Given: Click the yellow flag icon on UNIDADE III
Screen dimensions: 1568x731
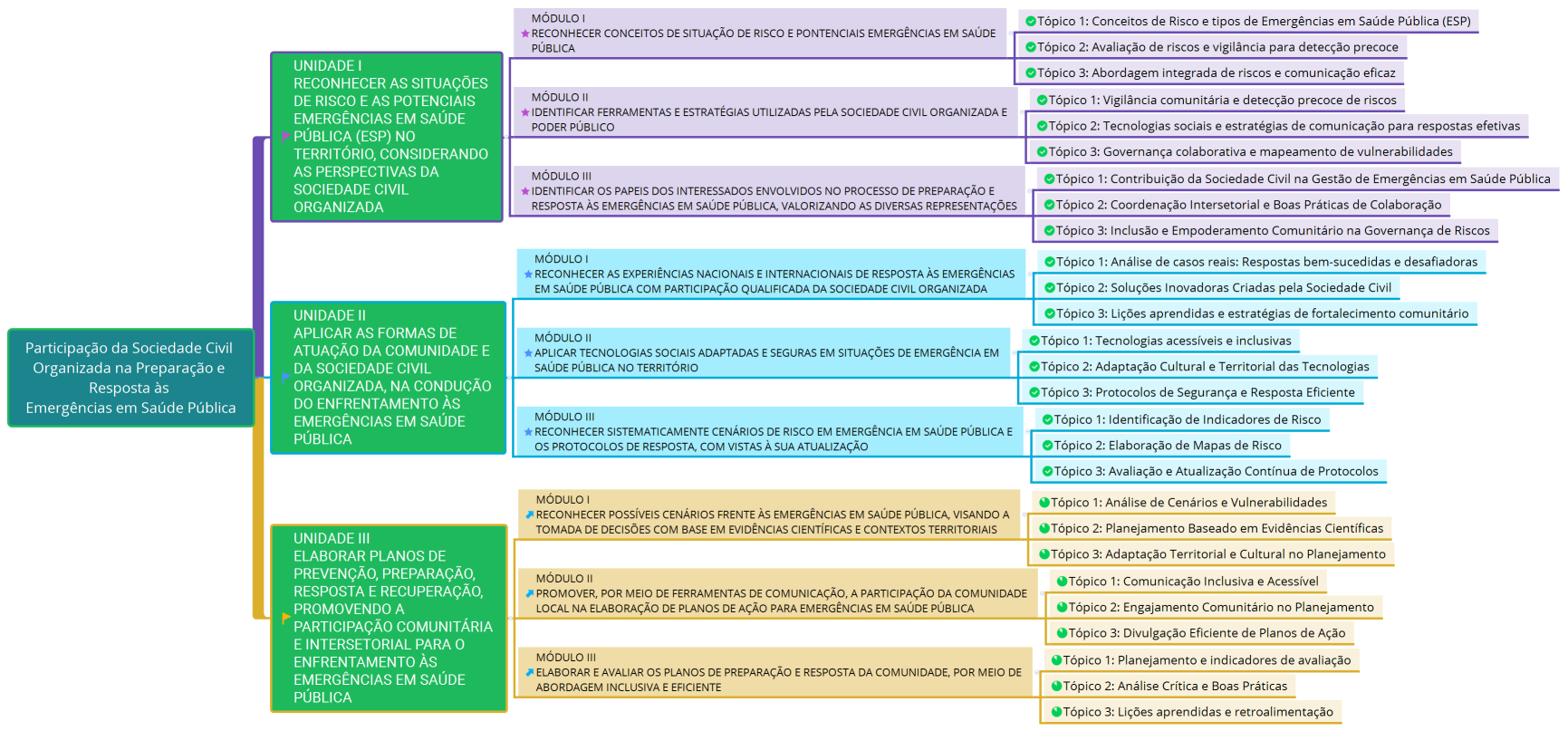Looking at the screenshot, I should pyautogui.click(x=285, y=618).
